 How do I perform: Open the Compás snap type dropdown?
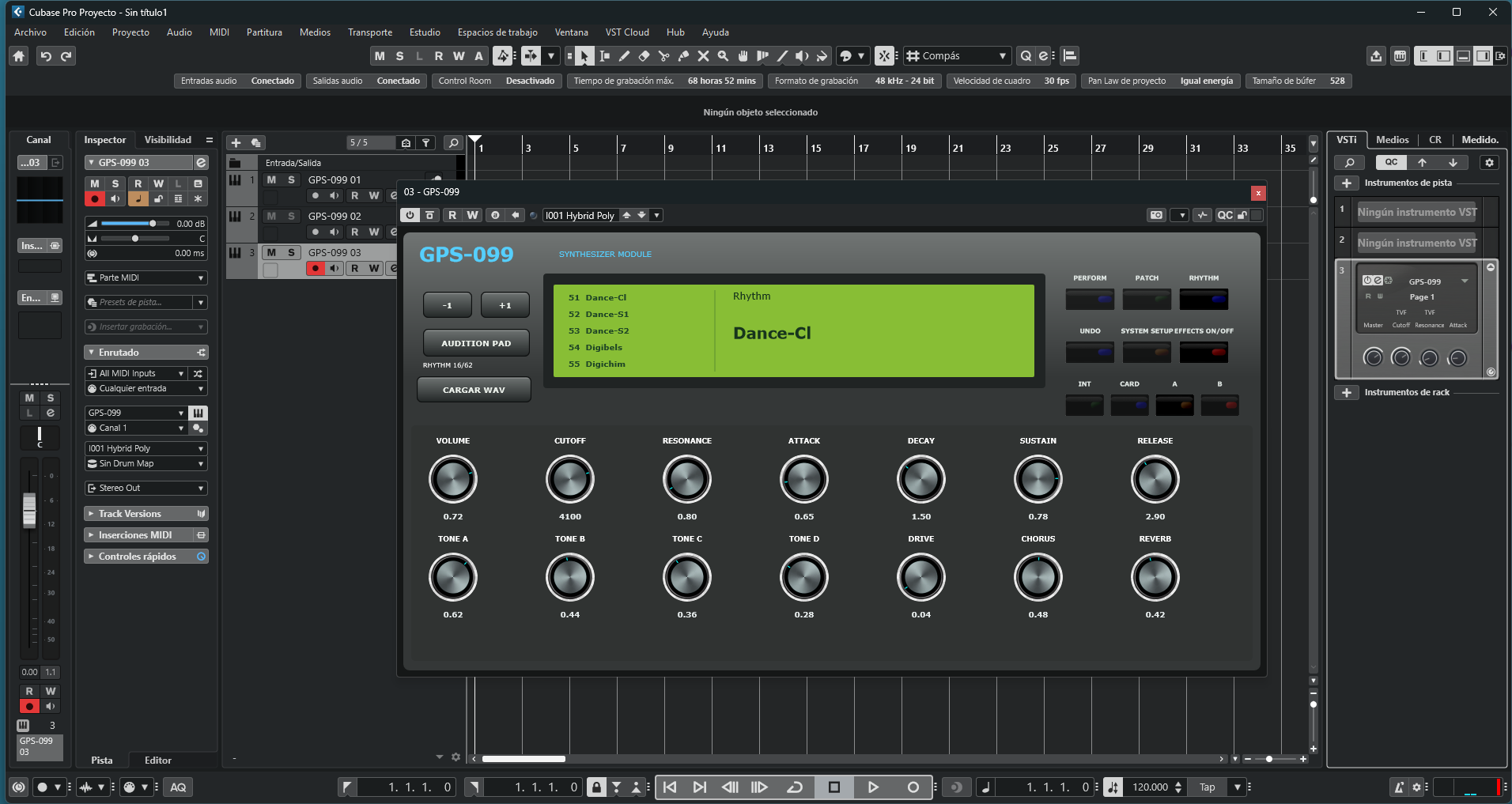click(x=958, y=56)
